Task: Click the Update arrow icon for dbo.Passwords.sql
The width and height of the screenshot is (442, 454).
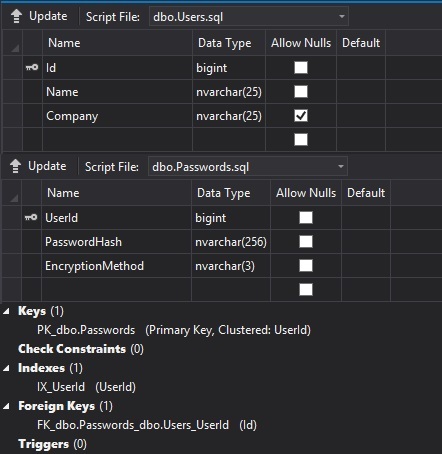Action: (15, 166)
